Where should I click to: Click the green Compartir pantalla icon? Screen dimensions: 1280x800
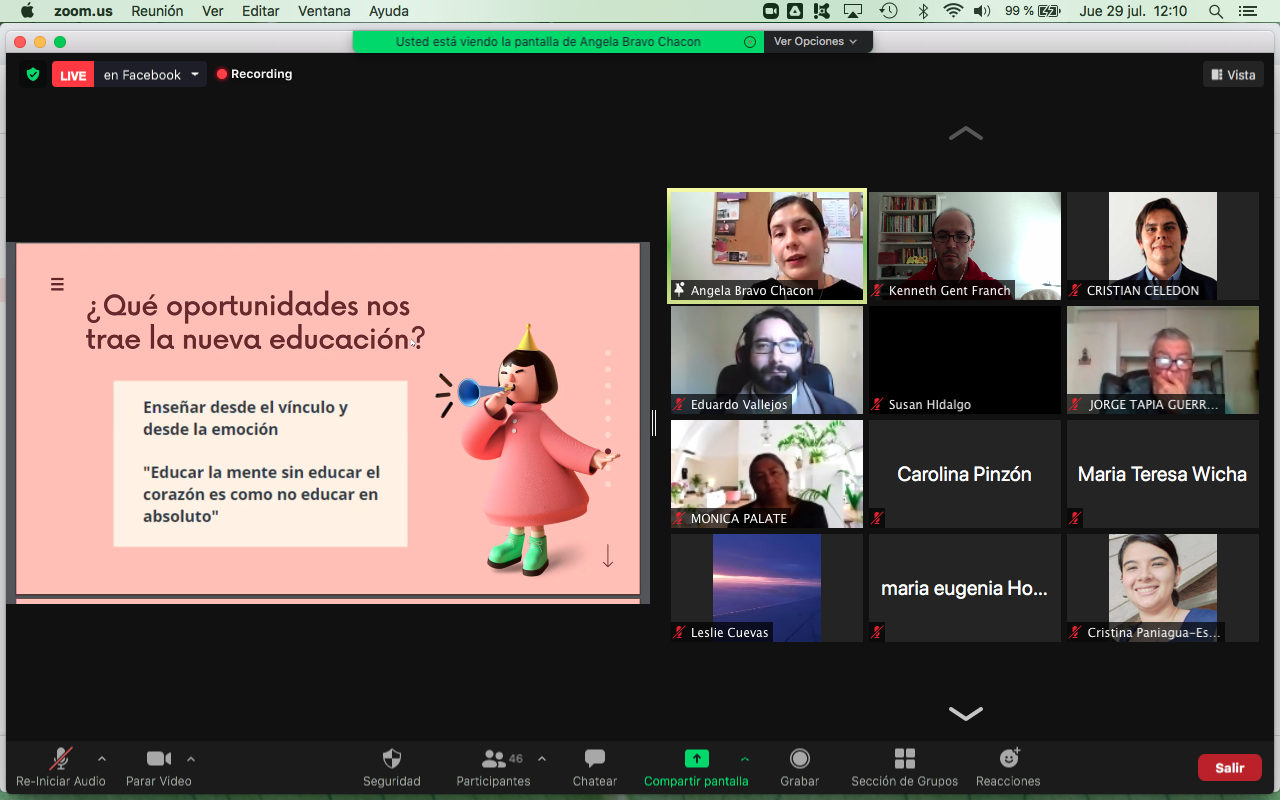tap(696, 759)
